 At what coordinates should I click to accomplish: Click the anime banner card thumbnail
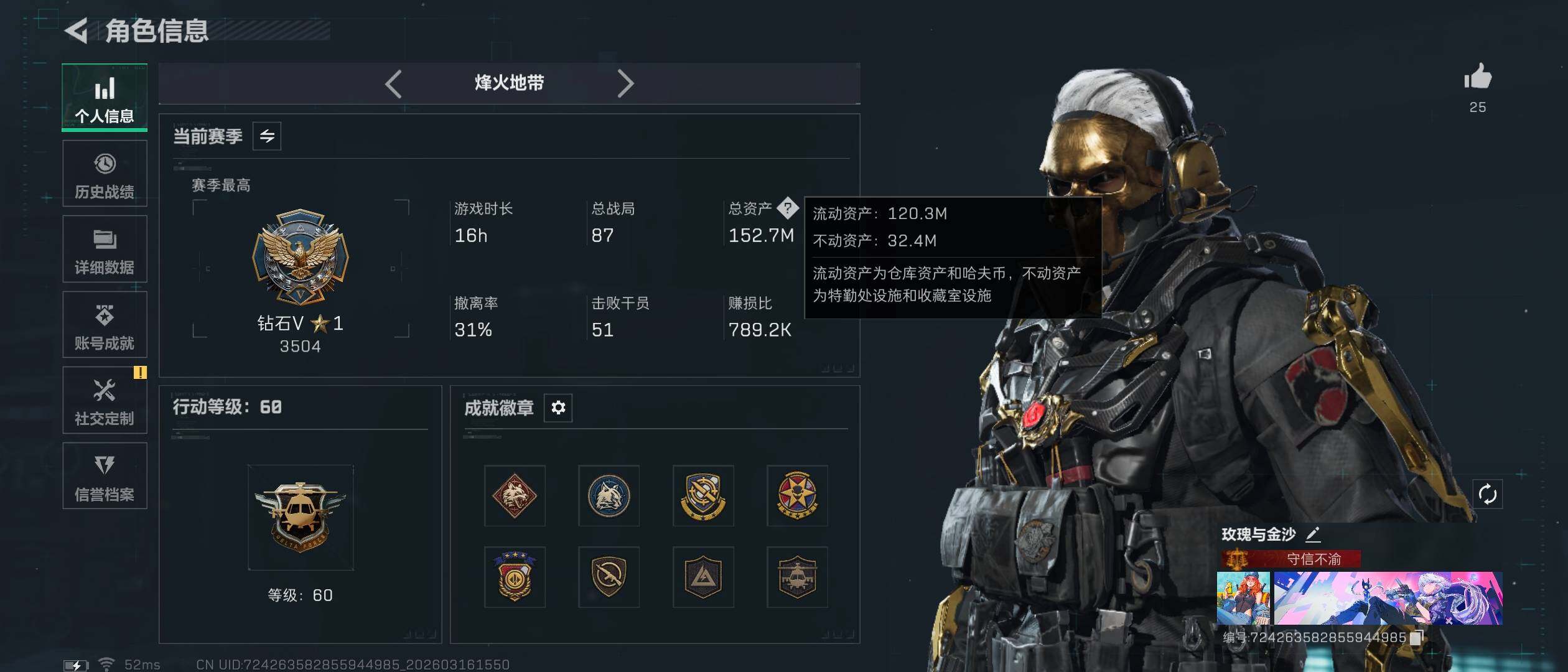click(1388, 598)
